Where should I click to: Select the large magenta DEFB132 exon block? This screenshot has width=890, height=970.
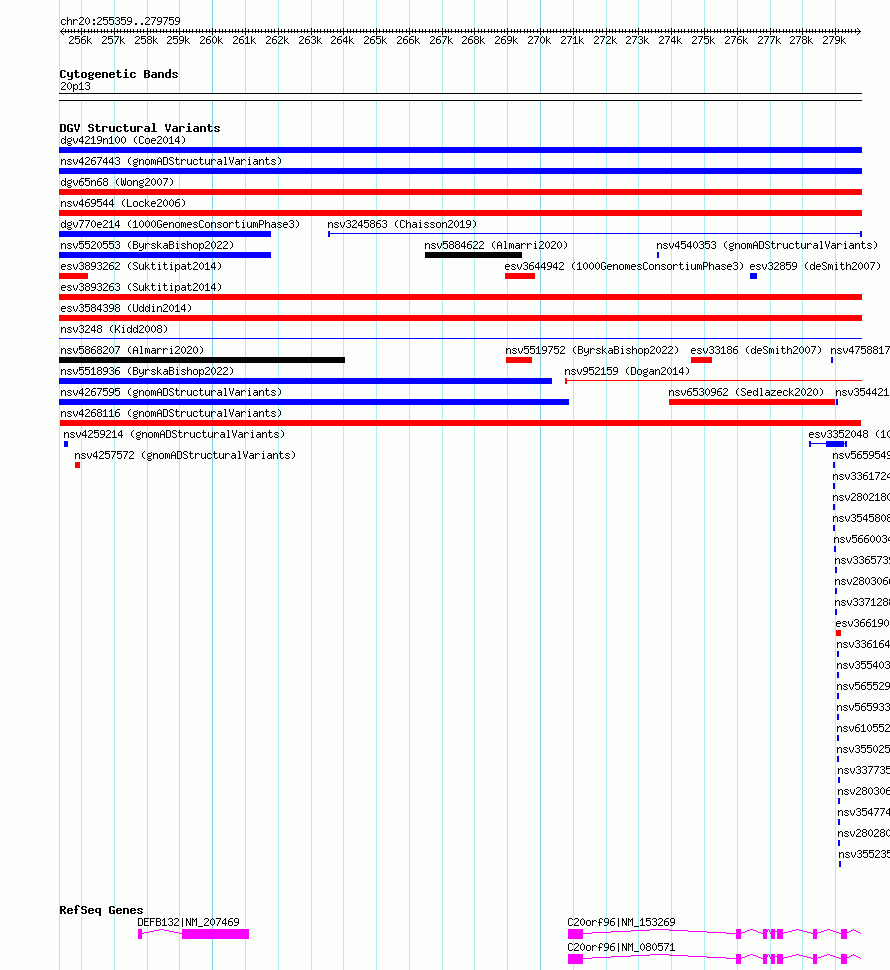[215, 934]
